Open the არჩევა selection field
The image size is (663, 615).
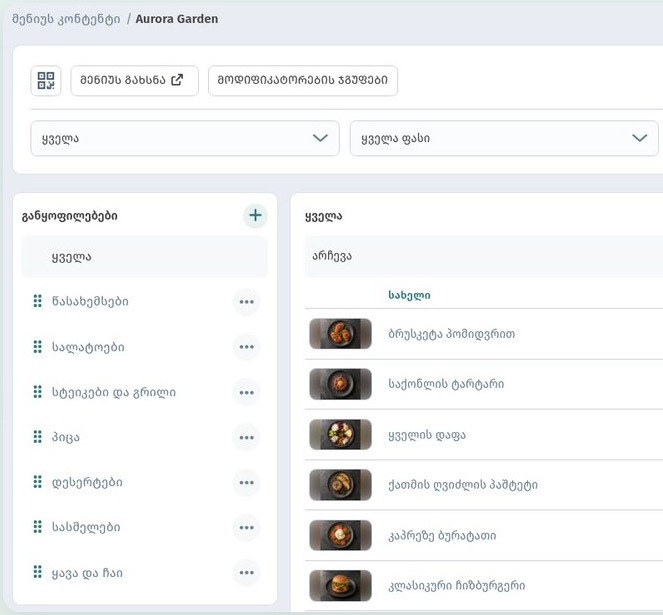click(484, 256)
